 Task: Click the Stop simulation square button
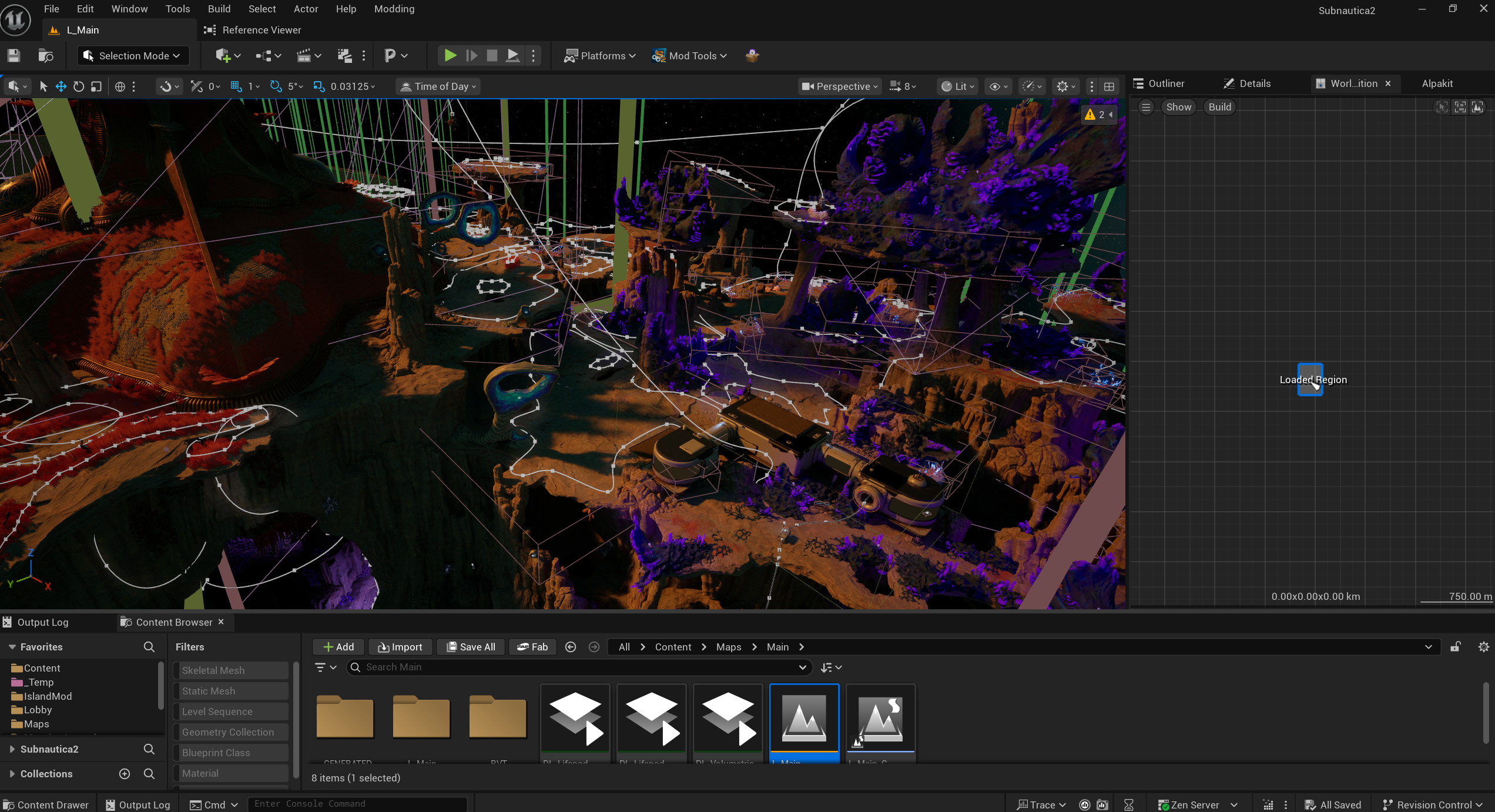point(492,56)
